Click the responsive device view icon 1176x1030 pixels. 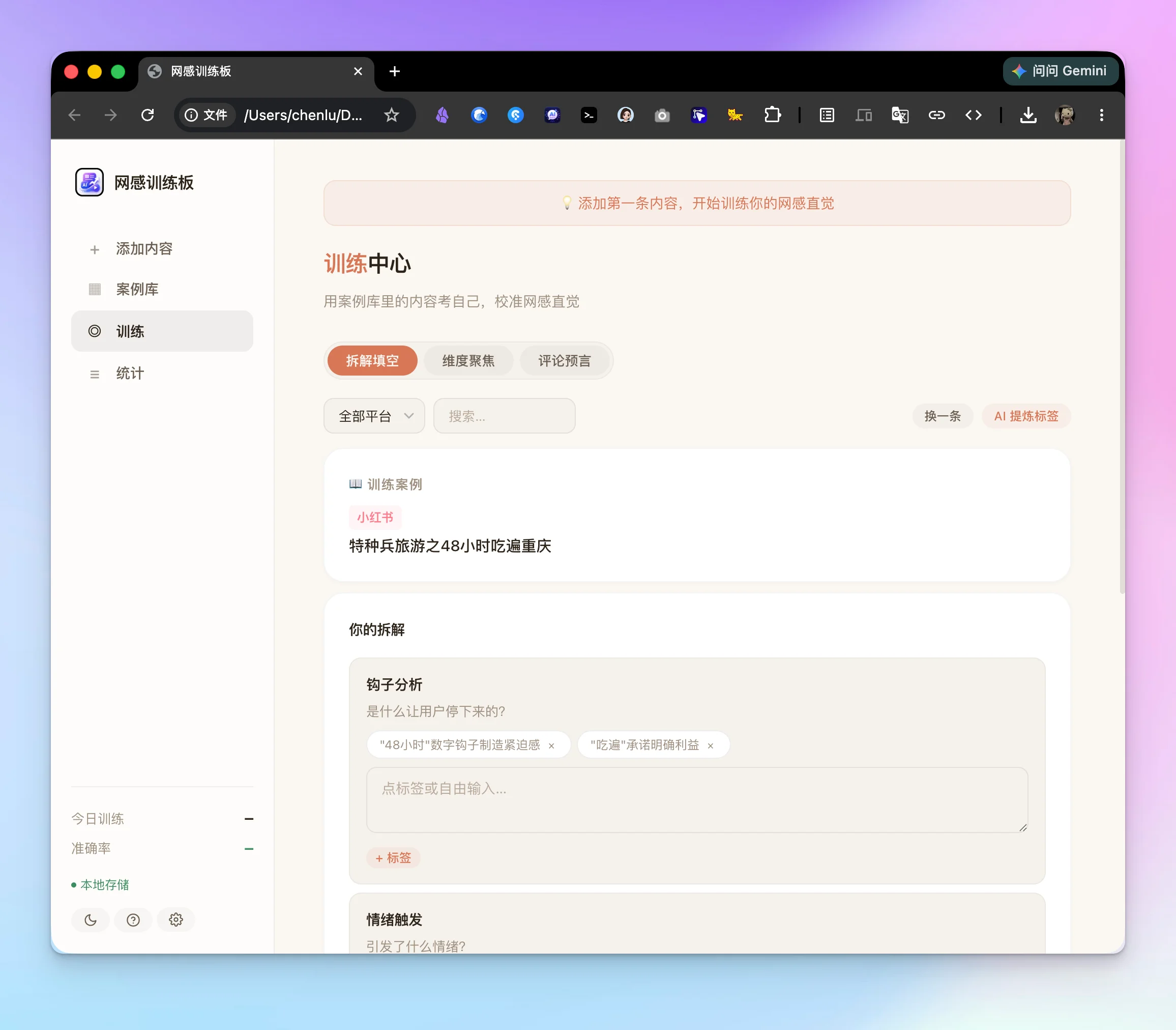pyautogui.click(x=864, y=115)
